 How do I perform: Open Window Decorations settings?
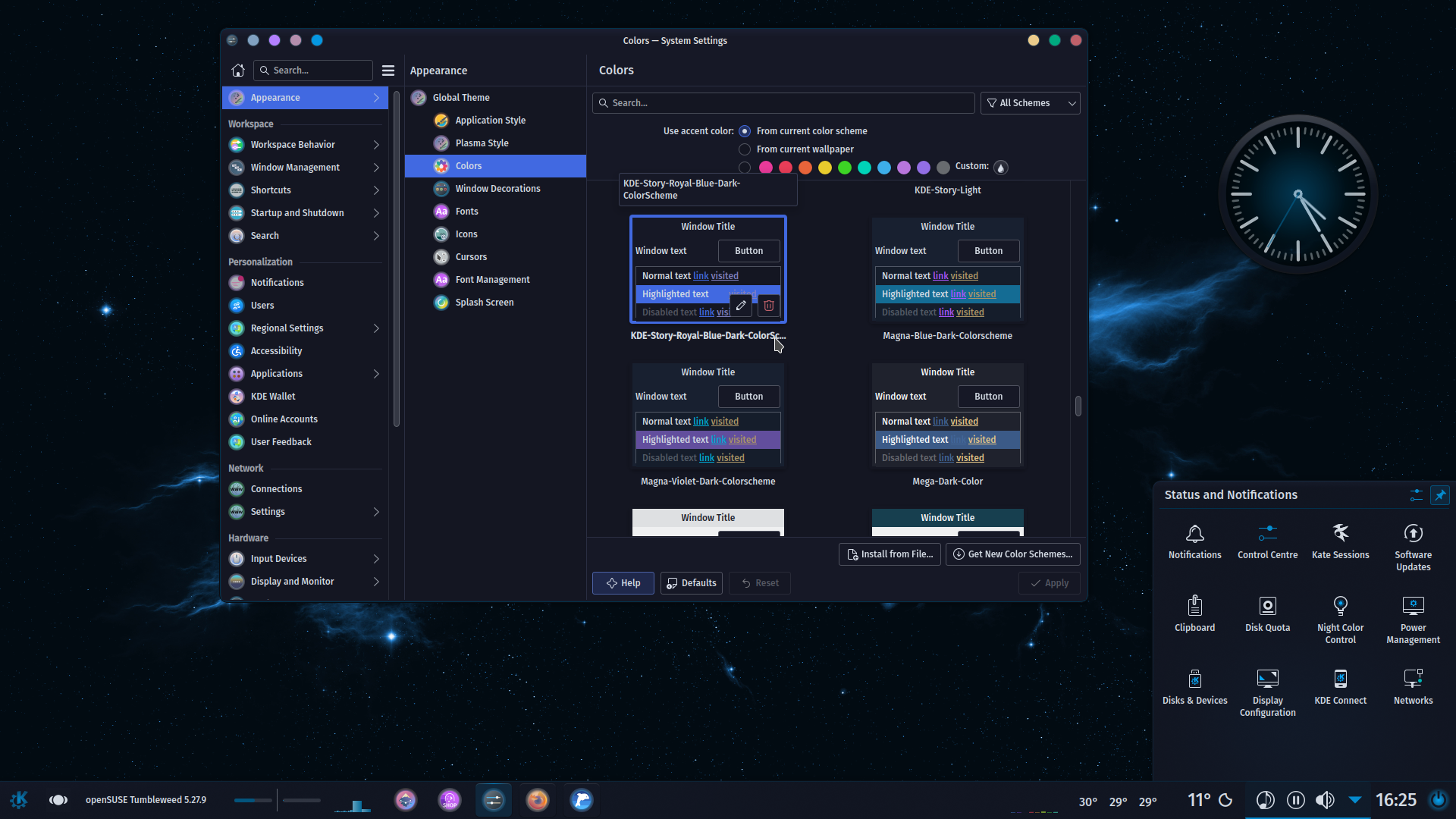pyautogui.click(x=495, y=189)
